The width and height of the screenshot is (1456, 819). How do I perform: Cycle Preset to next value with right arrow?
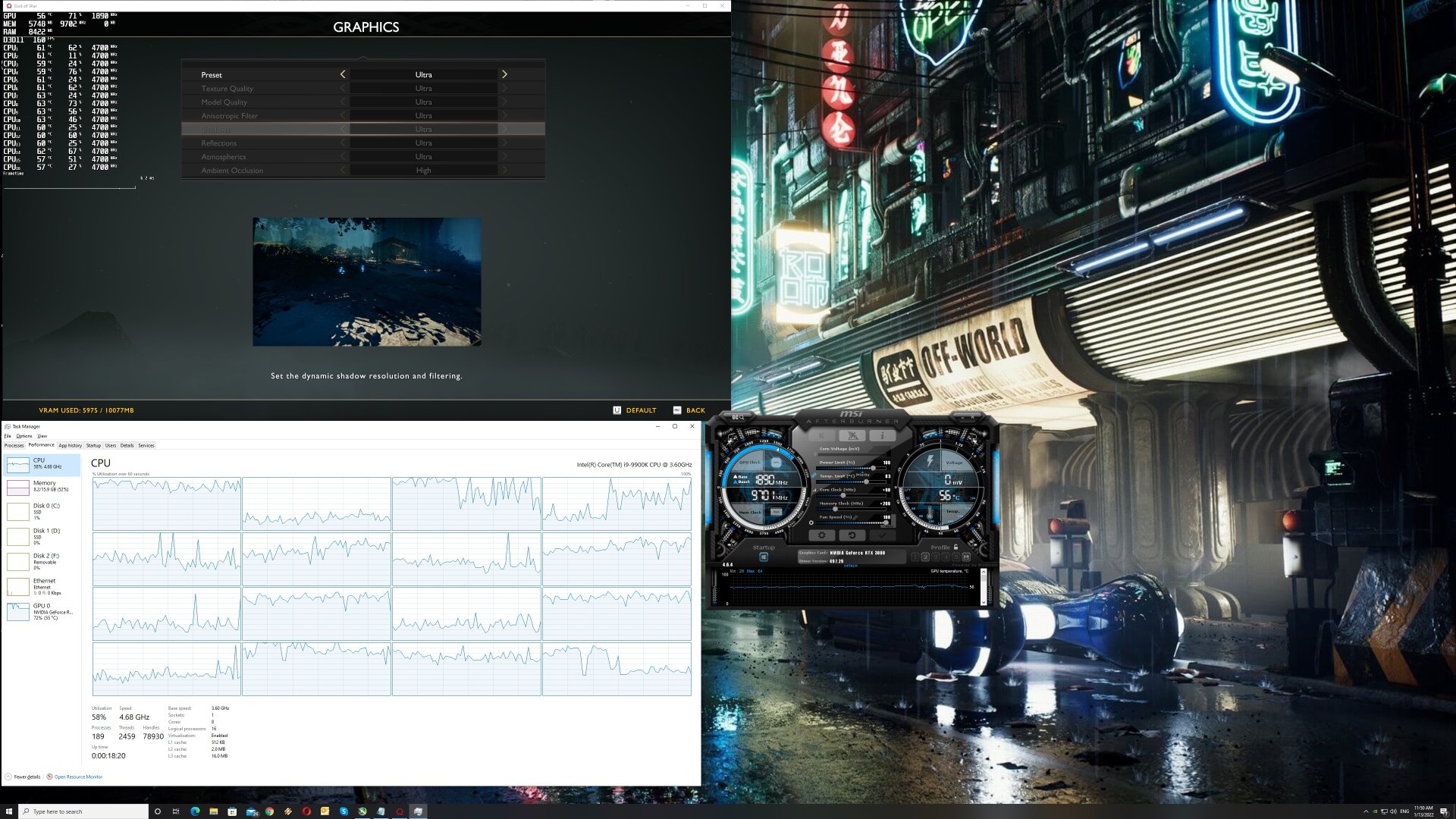pos(504,74)
